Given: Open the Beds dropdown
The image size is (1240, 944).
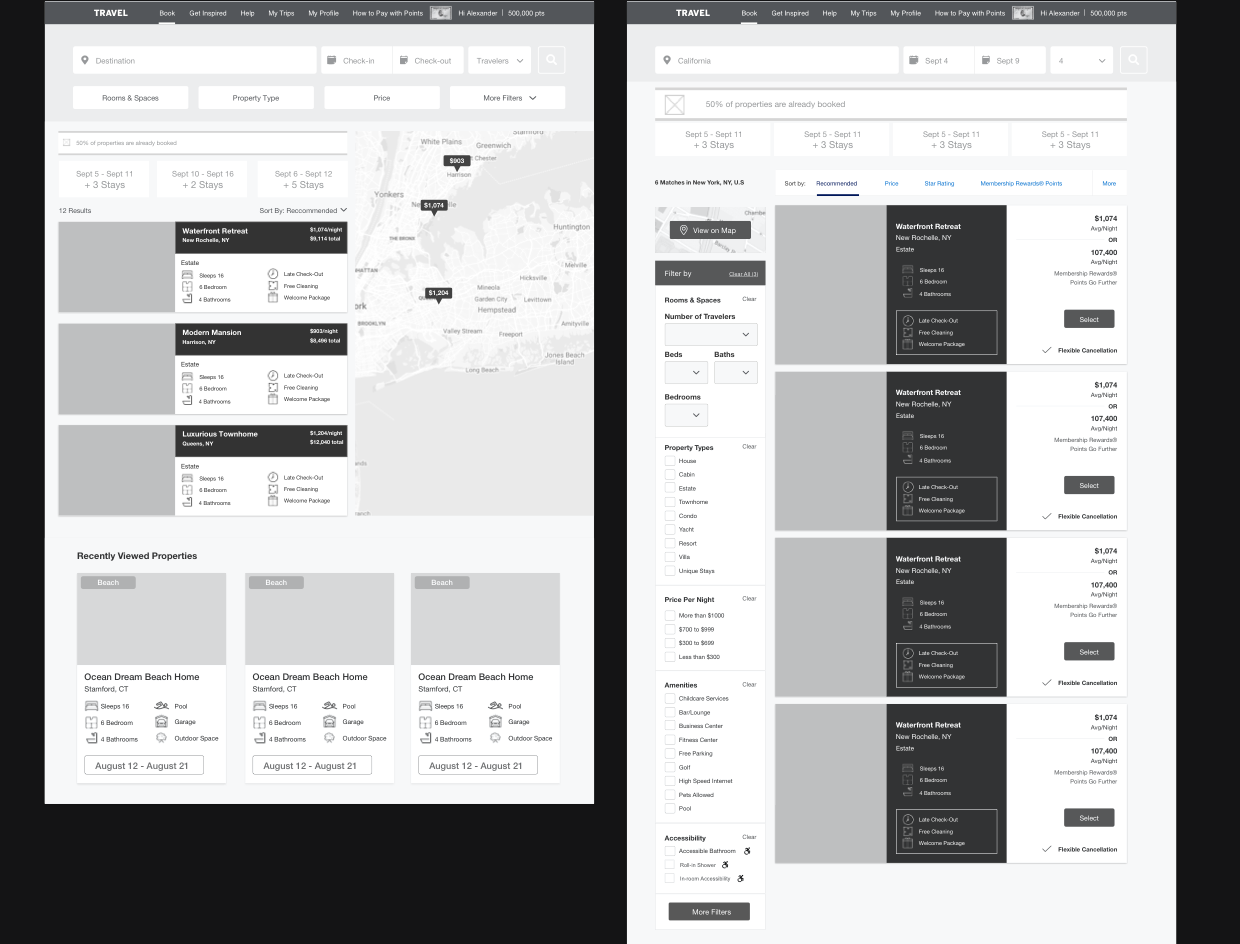Looking at the screenshot, I should tap(686, 372).
